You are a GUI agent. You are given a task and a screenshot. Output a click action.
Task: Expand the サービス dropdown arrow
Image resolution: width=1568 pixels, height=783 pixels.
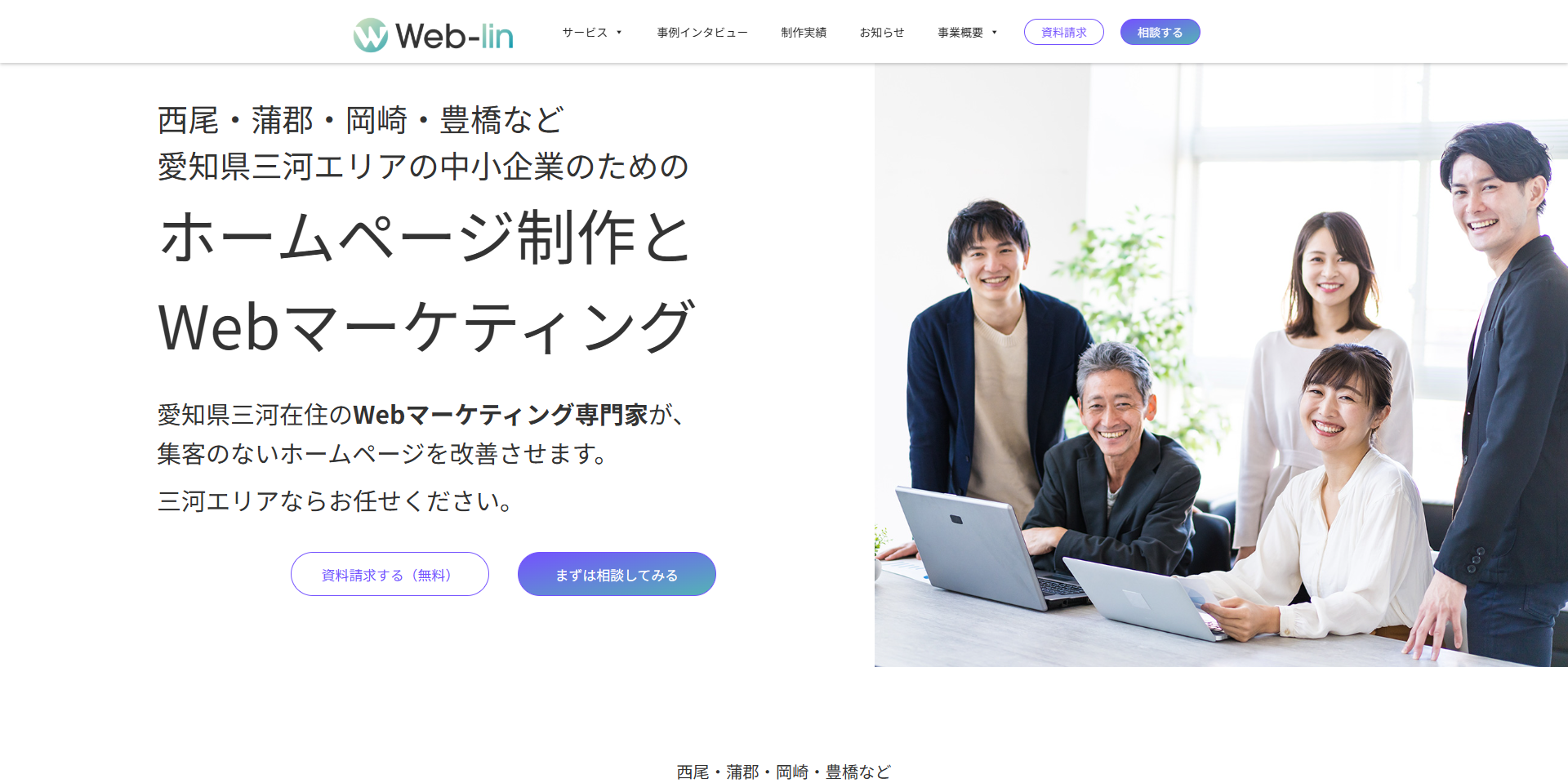(x=619, y=33)
